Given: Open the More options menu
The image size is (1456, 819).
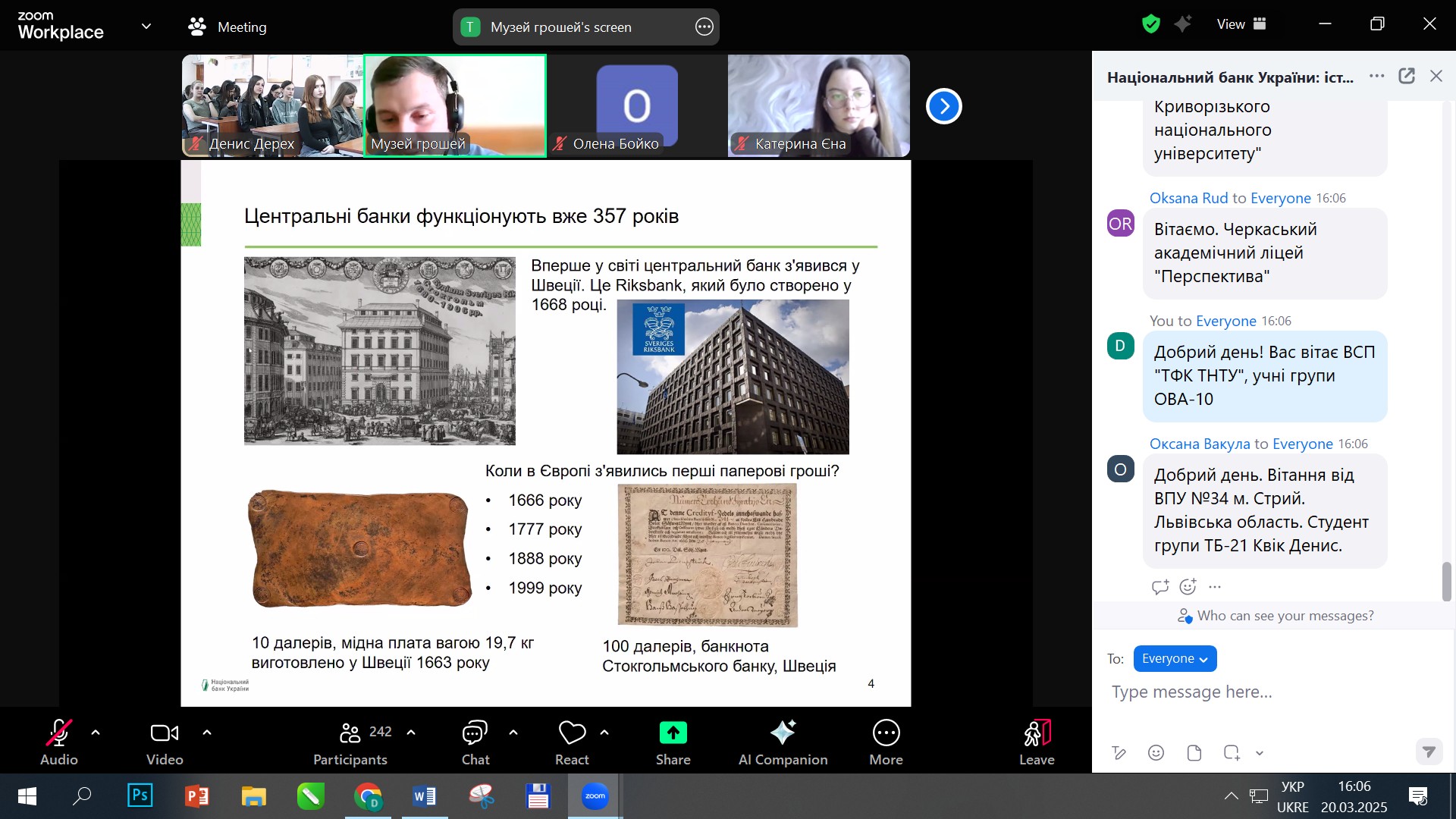Looking at the screenshot, I should pyautogui.click(x=886, y=742).
